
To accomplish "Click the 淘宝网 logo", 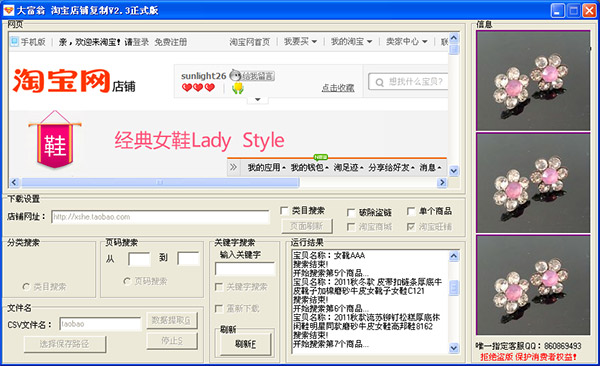I will pos(62,81).
